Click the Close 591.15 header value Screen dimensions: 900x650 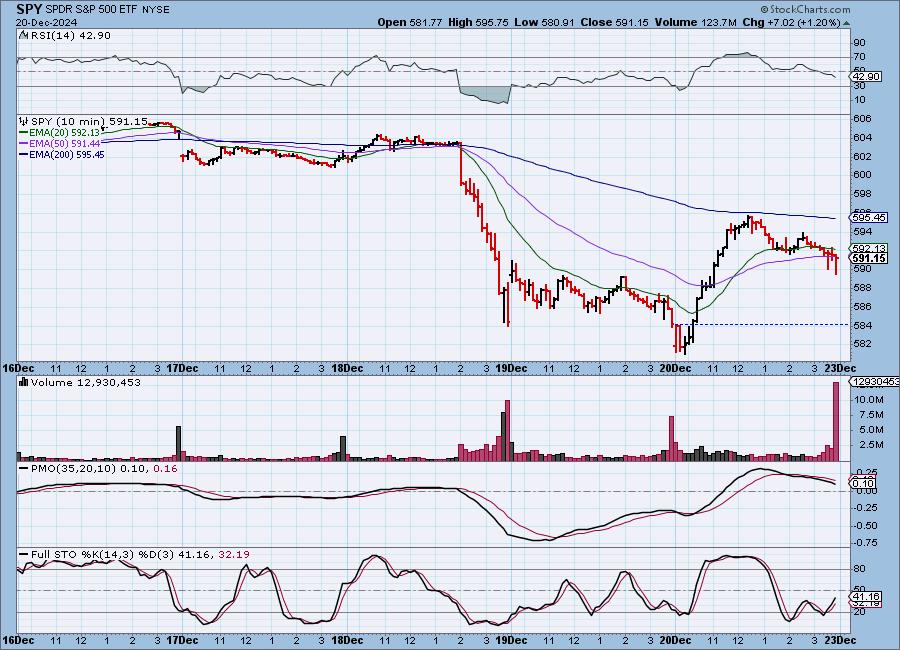[614, 22]
